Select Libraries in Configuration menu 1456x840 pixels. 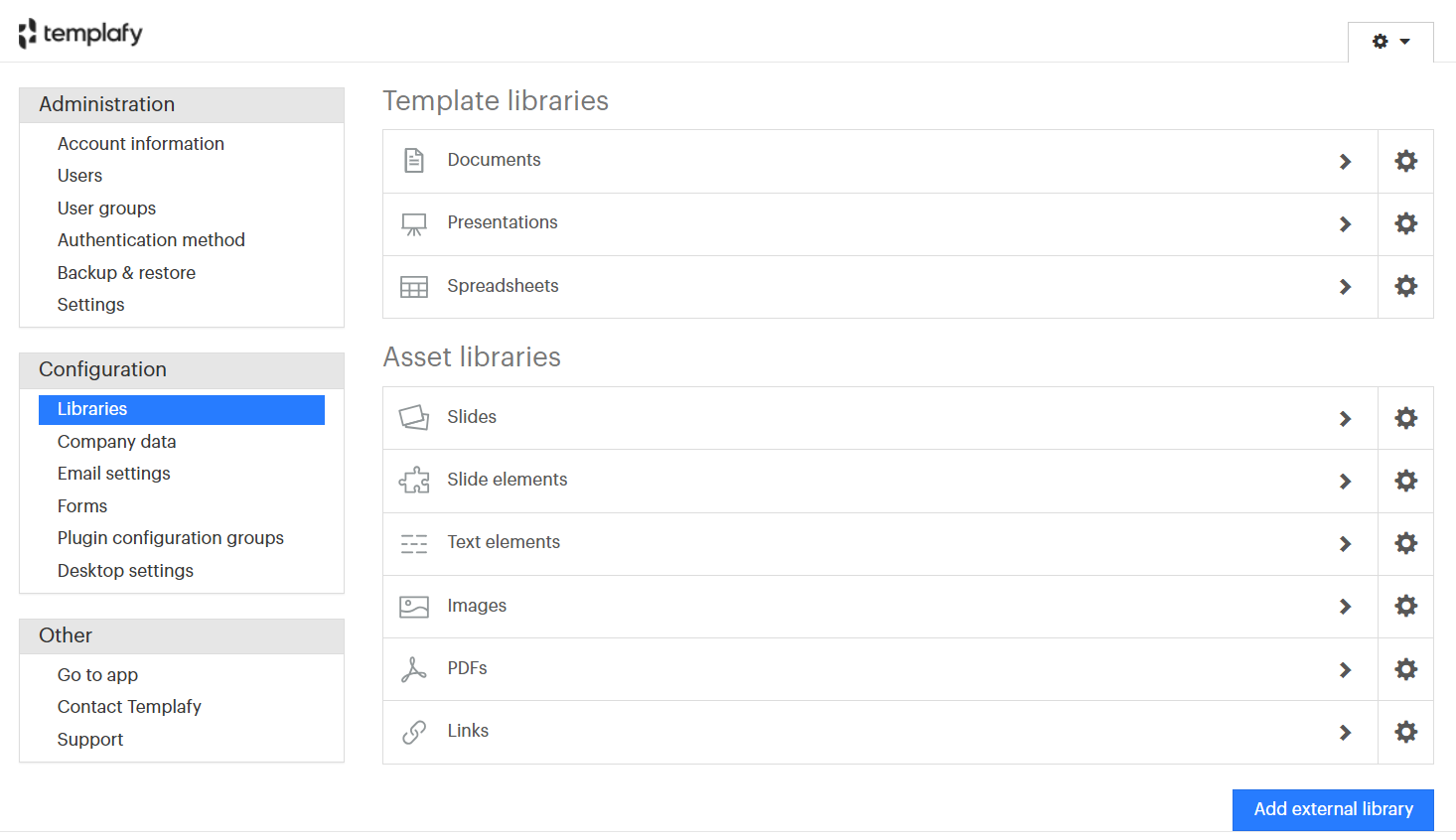182,409
